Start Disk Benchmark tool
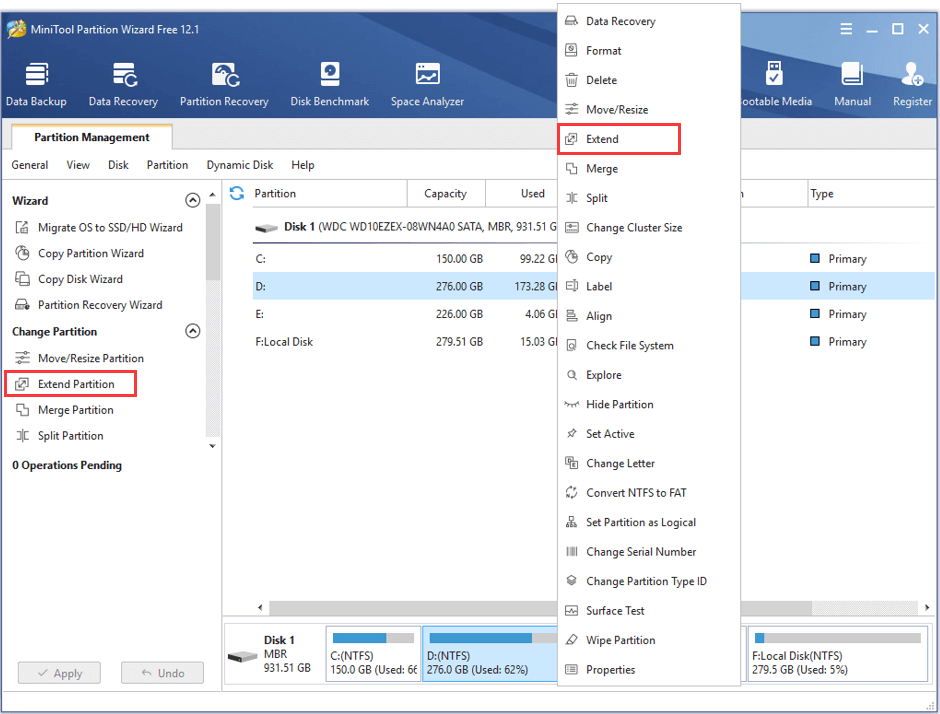Viewport: 940px width, 714px height. click(x=330, y=84)
